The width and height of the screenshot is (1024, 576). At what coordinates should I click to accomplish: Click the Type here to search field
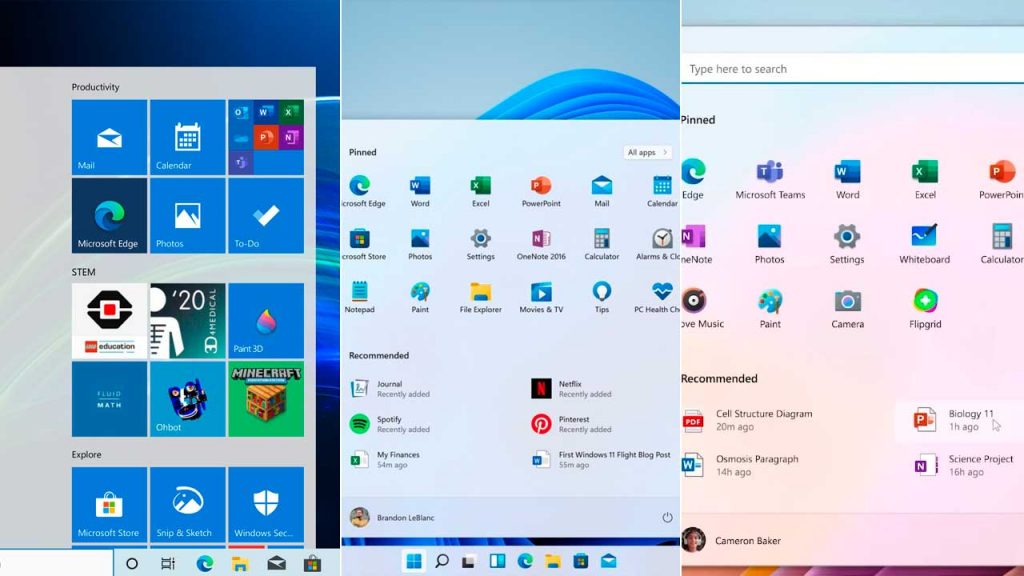pos(852,69)
